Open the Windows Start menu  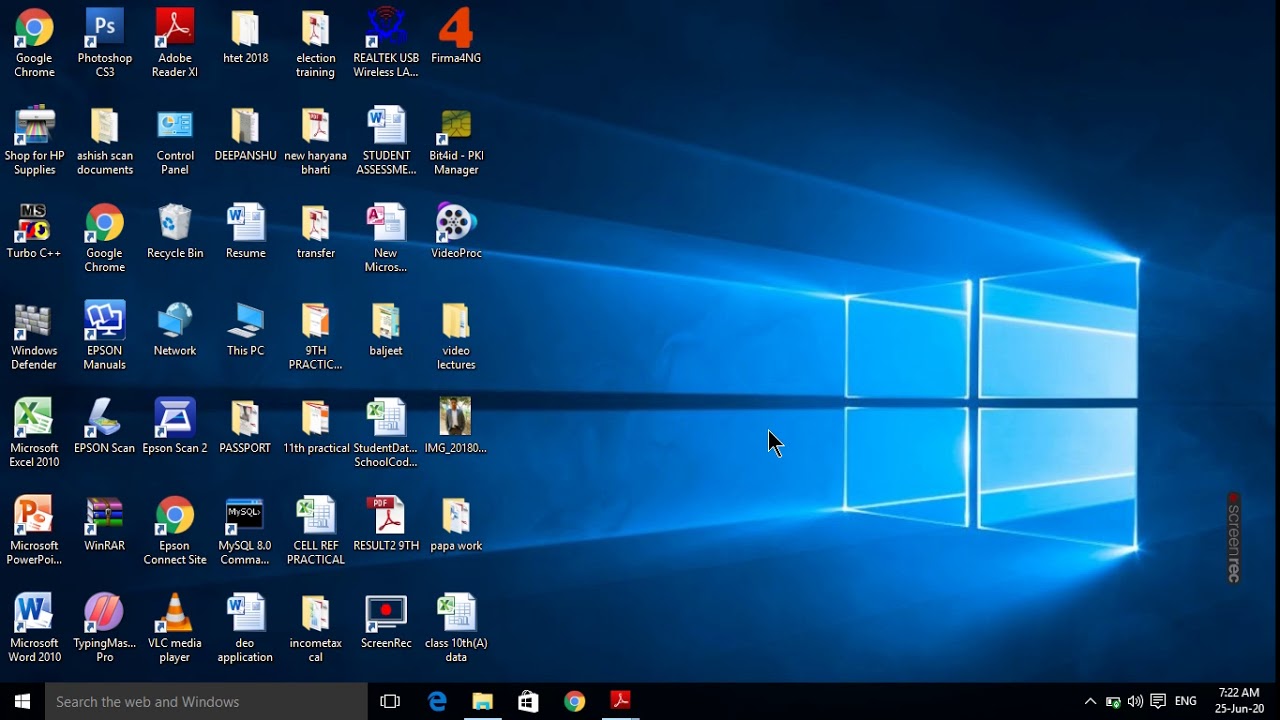pyautogui.click(x=22, y=701)
